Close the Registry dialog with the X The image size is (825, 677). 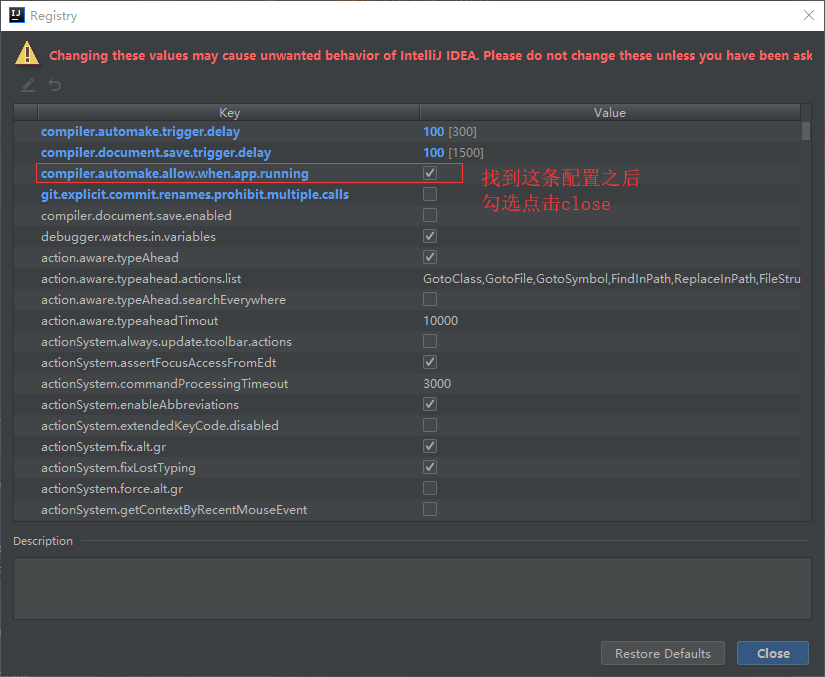point(809,15)
